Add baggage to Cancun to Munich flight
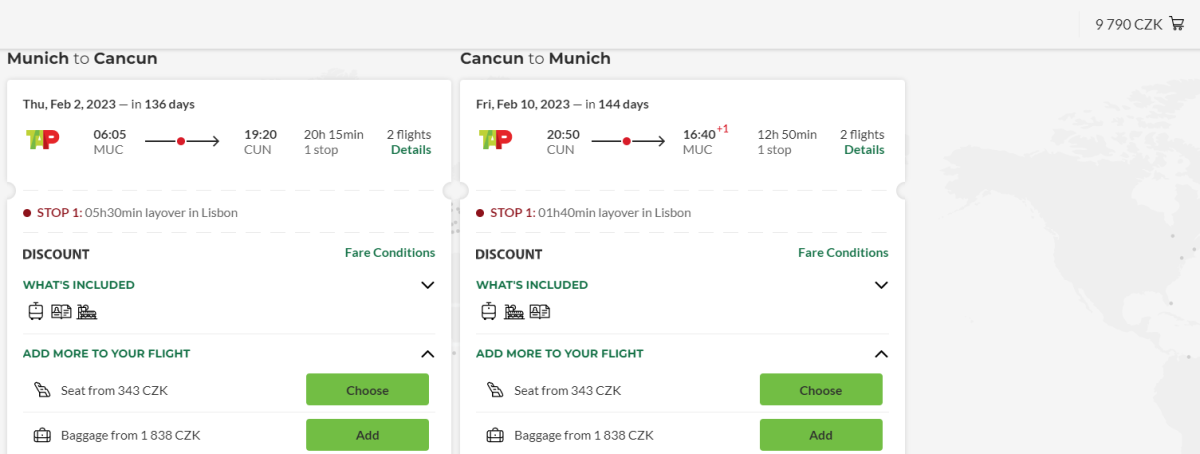This screenshot has width=1200, height=454. coord(820,435)
